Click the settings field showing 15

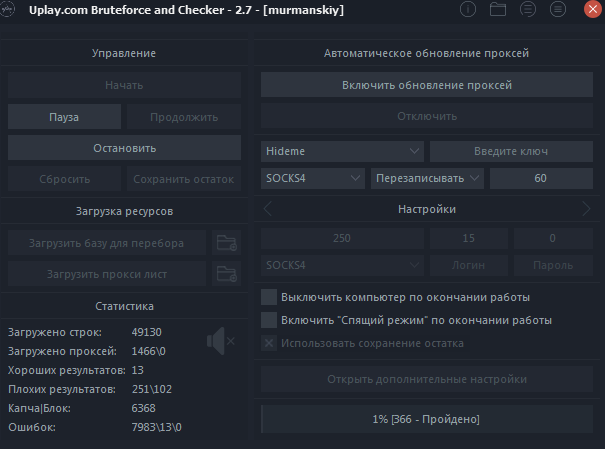click(469, 238)
